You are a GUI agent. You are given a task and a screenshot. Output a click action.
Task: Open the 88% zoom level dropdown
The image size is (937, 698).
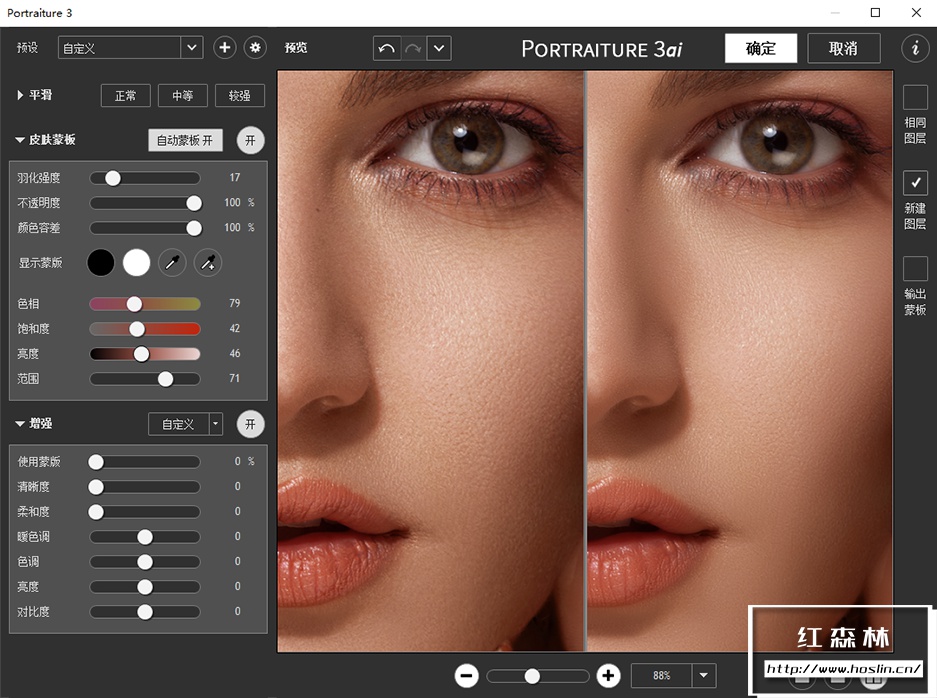coord(705,676)
